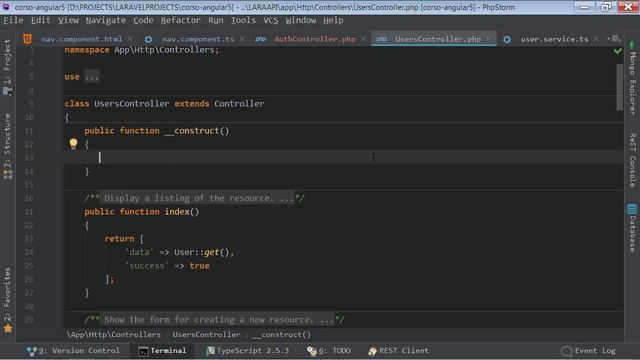This screenshot has height=360, width=640.
Task: Click the yellow lightbulb intention icon
Action: click(x=73, y=143)
